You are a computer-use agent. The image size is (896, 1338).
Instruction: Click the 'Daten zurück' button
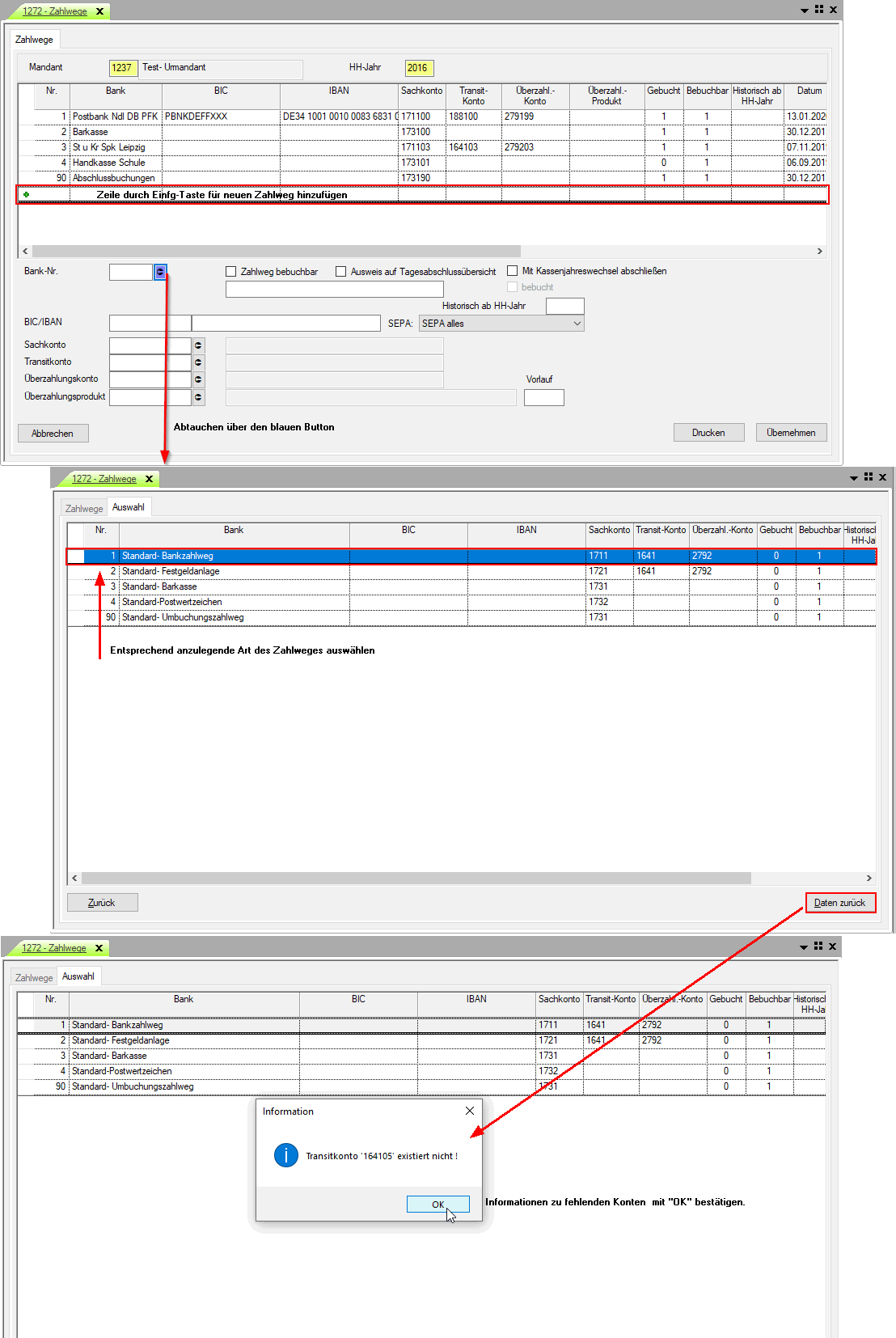pos(840,903)
